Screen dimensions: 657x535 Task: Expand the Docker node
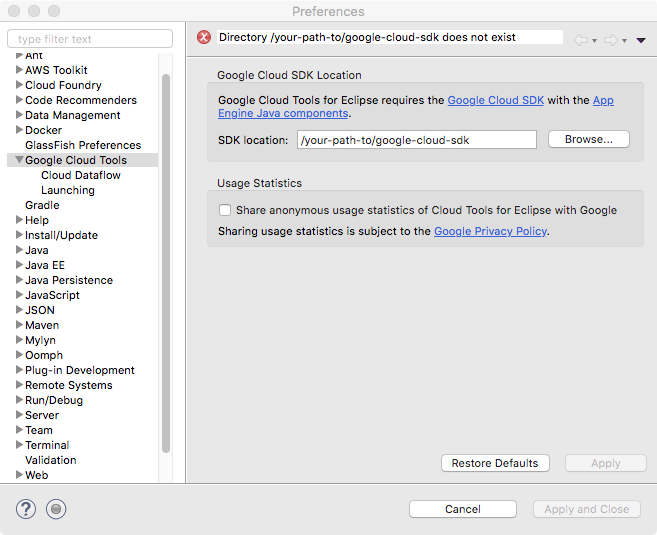(x=19, y=130)
